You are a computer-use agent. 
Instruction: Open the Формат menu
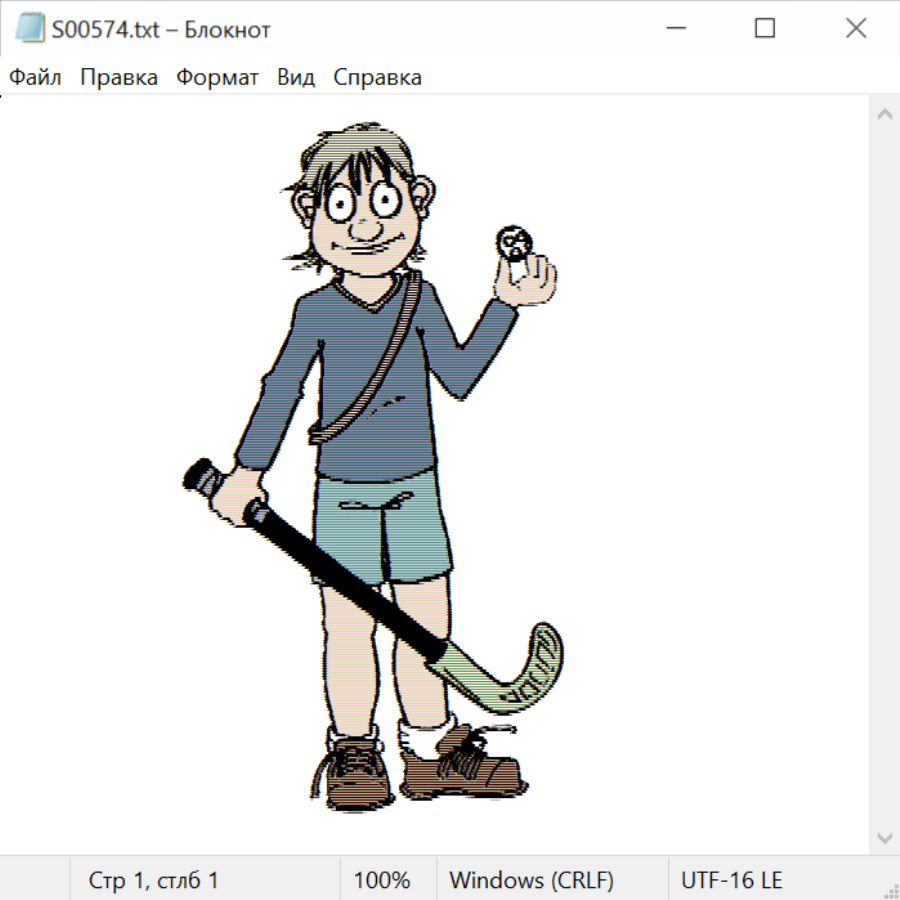pyautogui.click(x=217, y=78)
